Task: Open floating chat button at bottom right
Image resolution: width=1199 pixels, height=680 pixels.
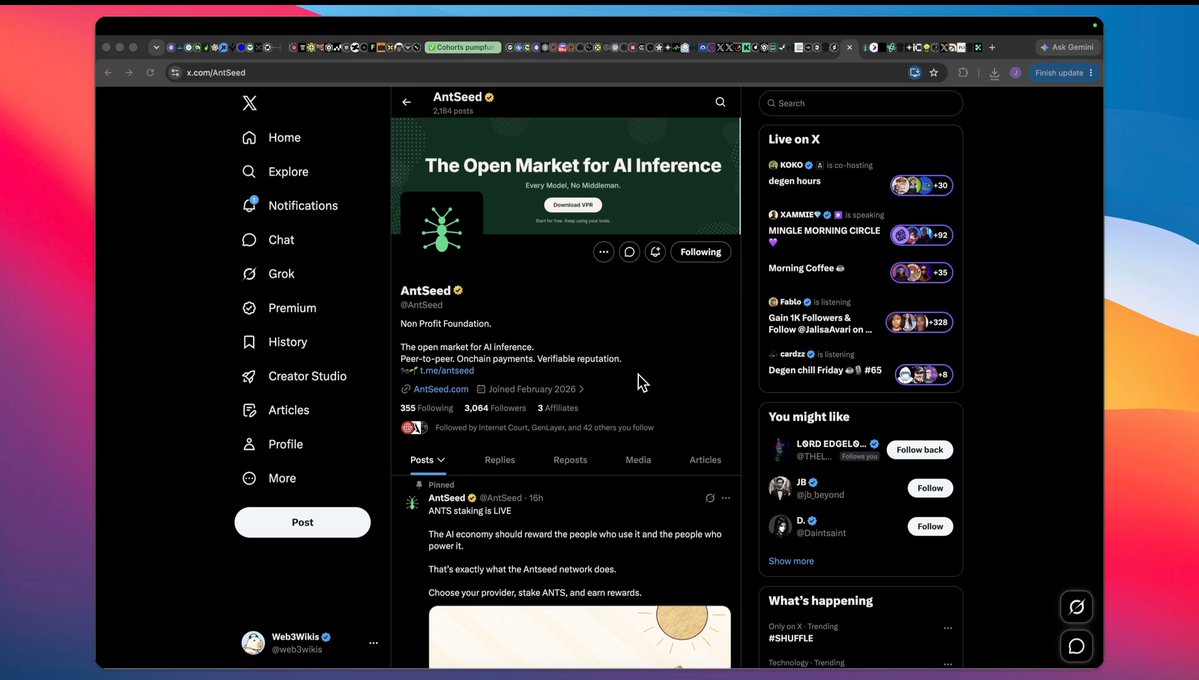Action: click(1076, 646)
